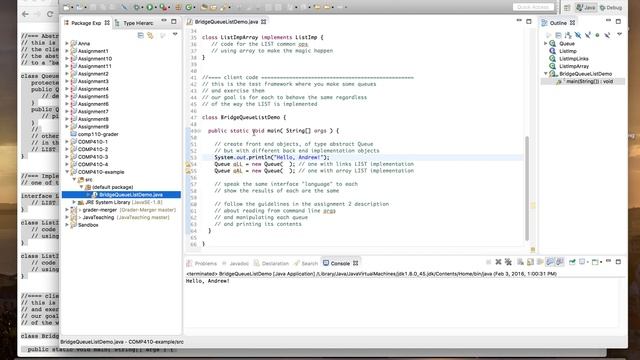Click Remove Launch X icon in Console

(x=498, y=262)
